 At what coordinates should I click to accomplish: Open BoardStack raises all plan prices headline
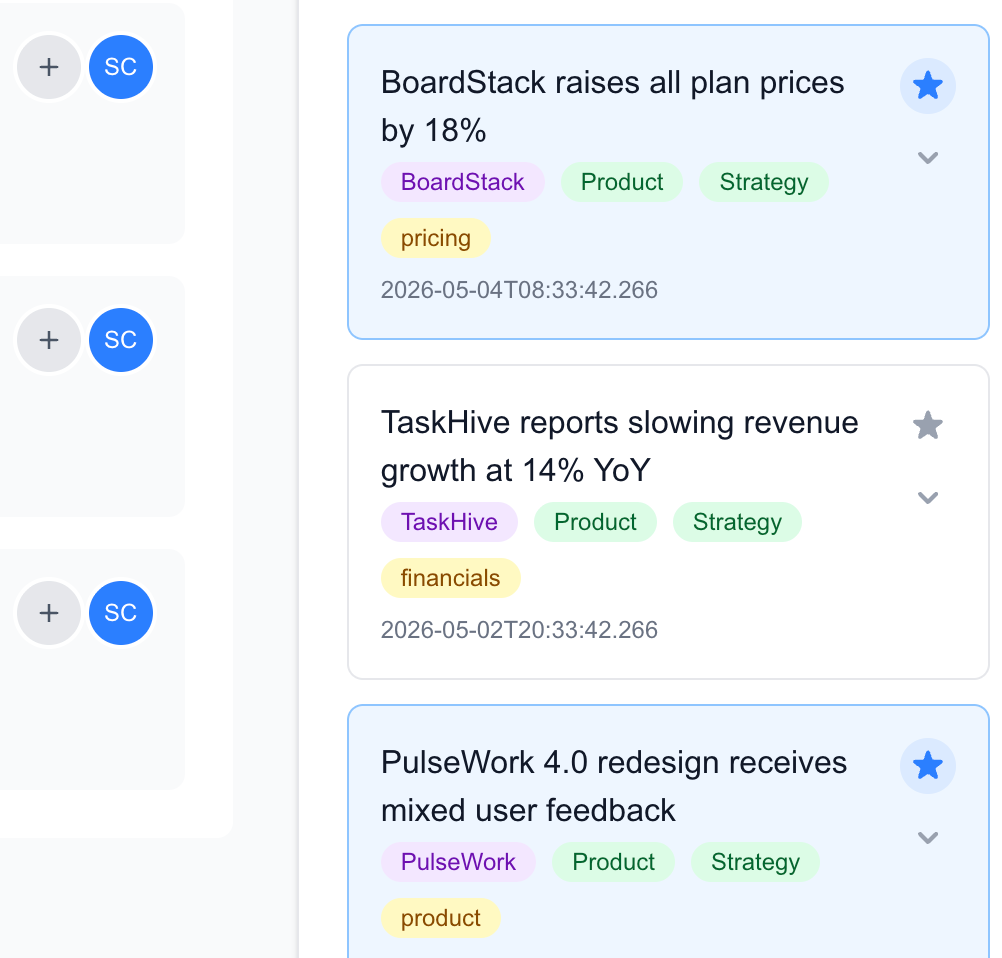click(x=612, y=106)
